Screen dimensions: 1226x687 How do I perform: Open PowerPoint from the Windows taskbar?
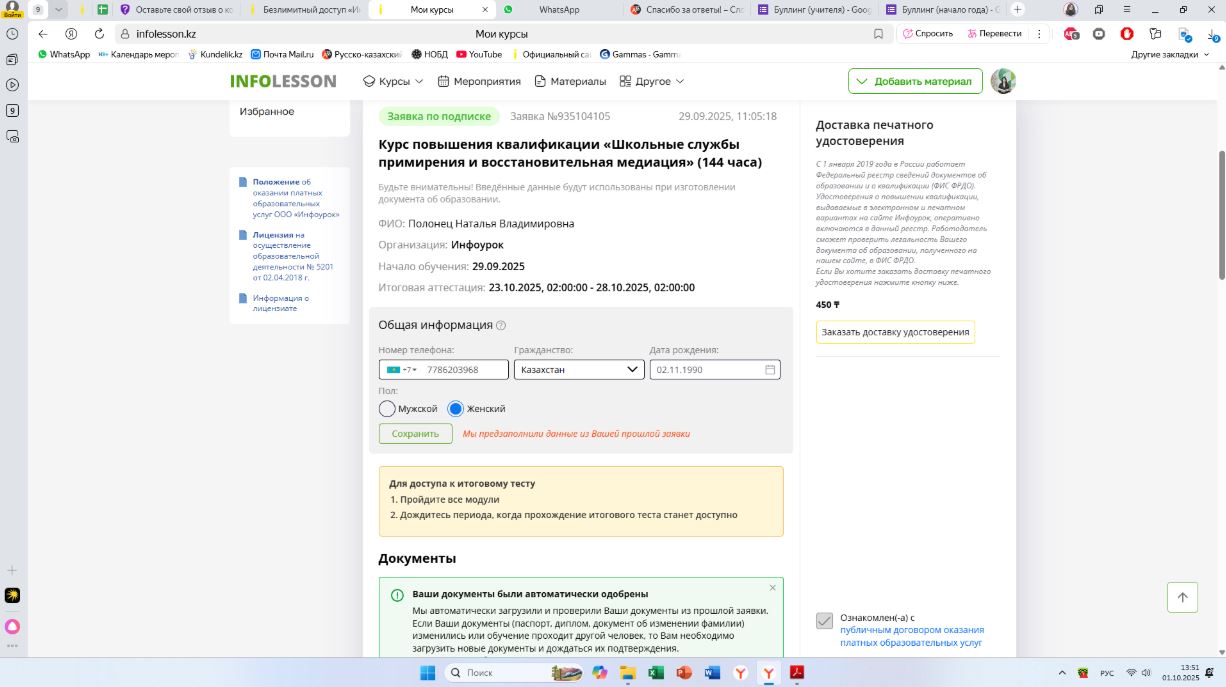coord(684,673)
